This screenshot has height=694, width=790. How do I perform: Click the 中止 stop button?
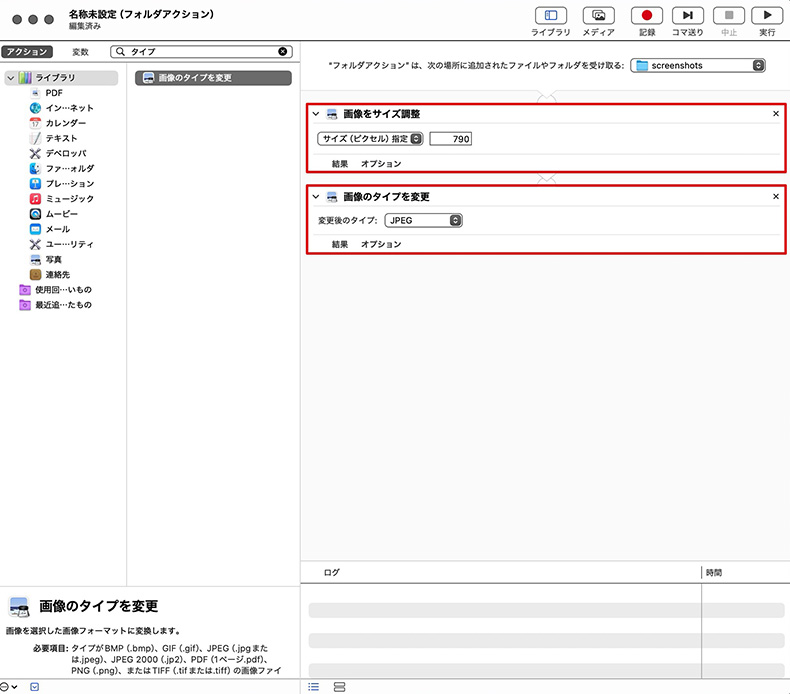(729, 16)
